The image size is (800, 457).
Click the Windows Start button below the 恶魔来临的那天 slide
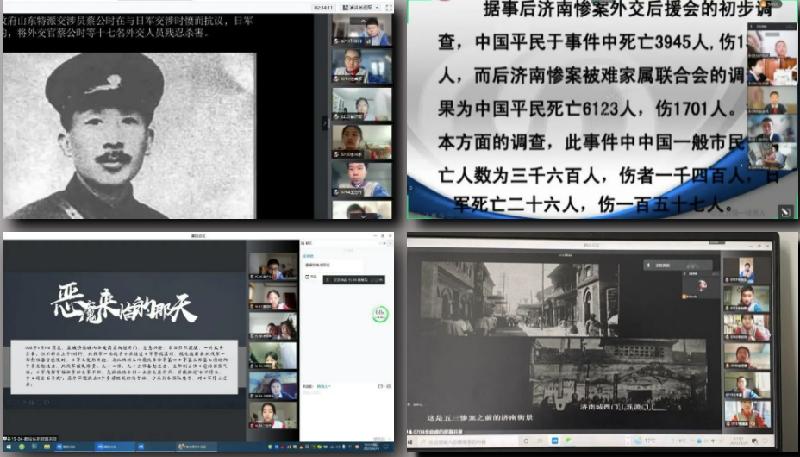[x=8, y=447]
